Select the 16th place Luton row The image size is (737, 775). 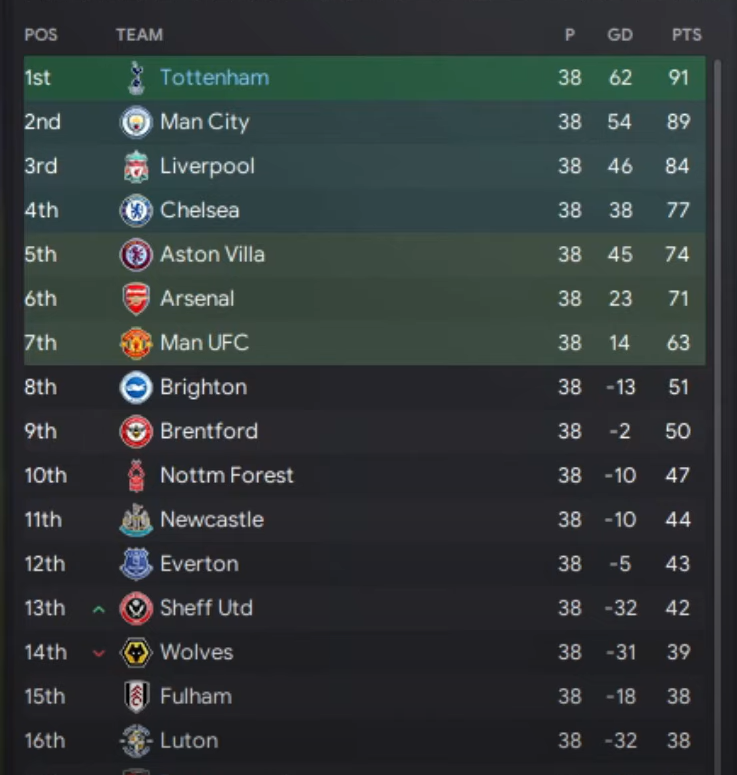click(x=360, y=741)
